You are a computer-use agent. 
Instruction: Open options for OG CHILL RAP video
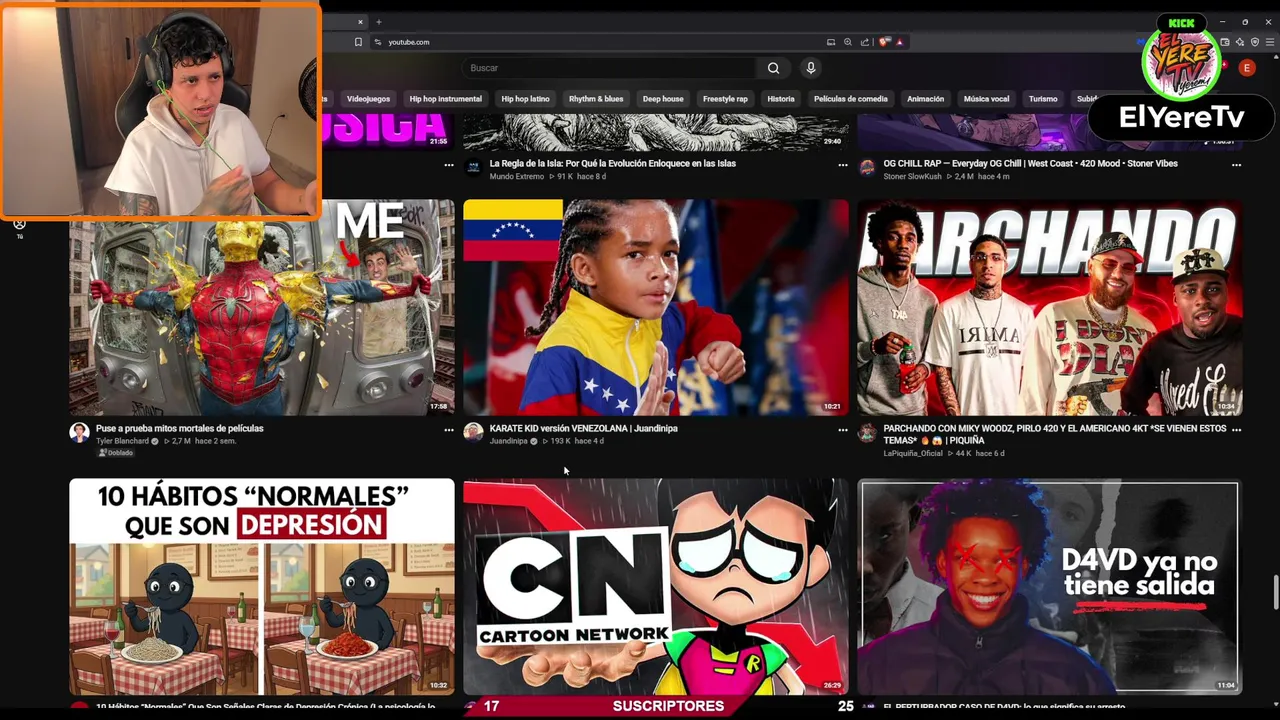1237,164
